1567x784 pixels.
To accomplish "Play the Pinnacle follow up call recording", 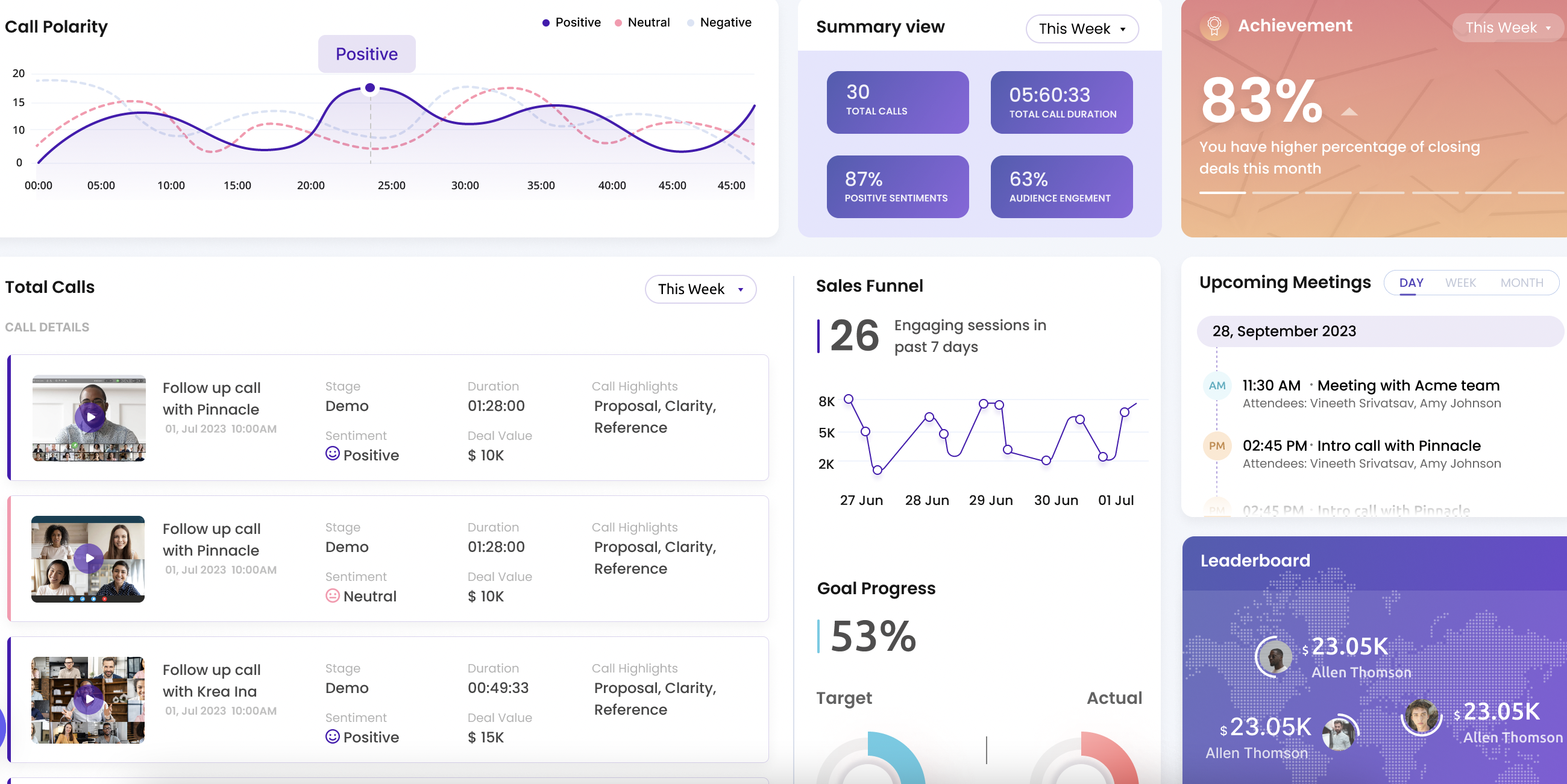I will 89,418.
